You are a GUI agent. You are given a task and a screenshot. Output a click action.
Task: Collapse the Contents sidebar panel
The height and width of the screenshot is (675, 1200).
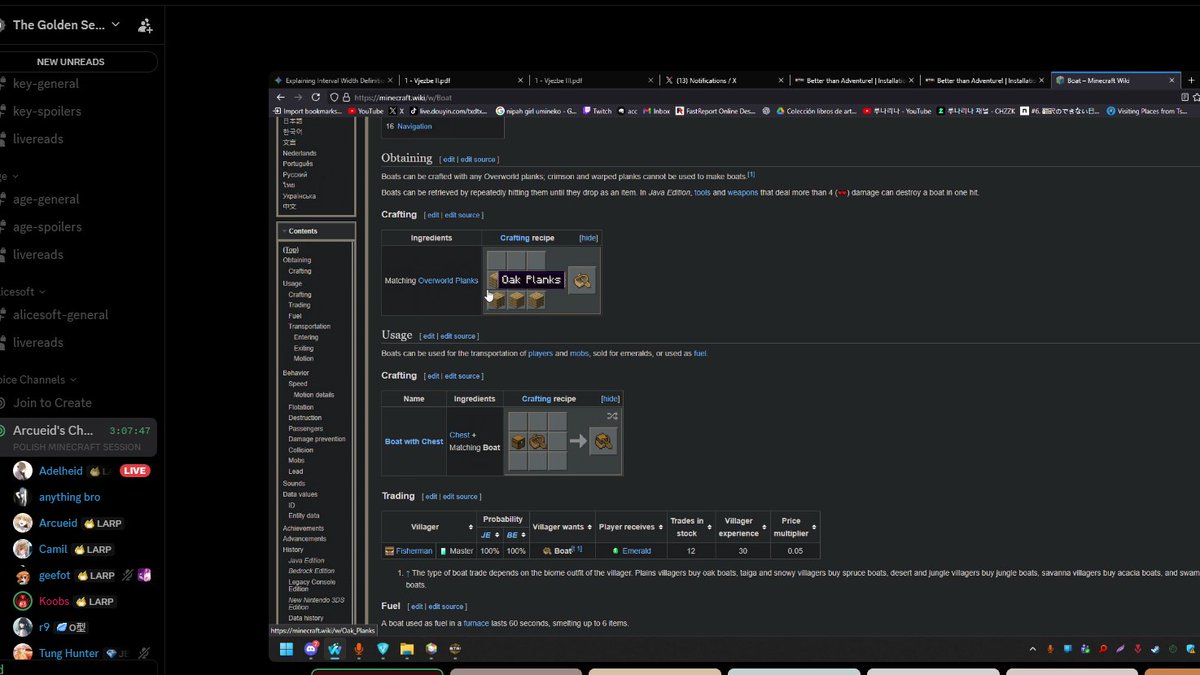pyautogui.click(x=284, y=231)
